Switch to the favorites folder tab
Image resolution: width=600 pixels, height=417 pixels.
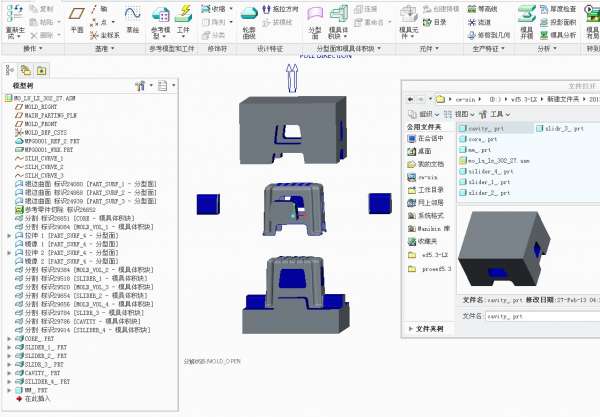41,70
